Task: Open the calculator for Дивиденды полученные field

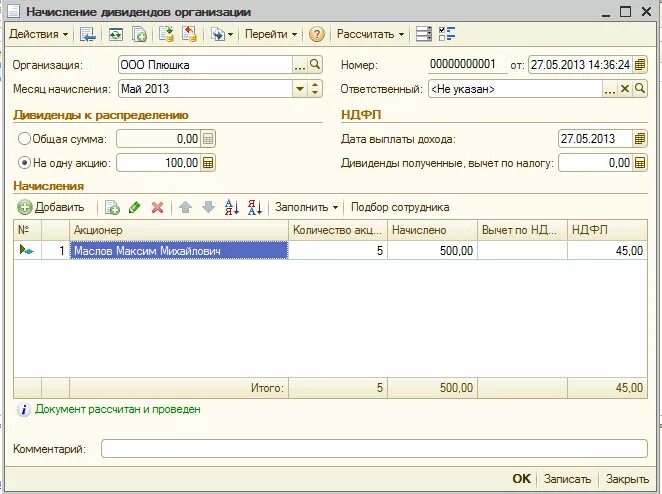Action: 640,163
